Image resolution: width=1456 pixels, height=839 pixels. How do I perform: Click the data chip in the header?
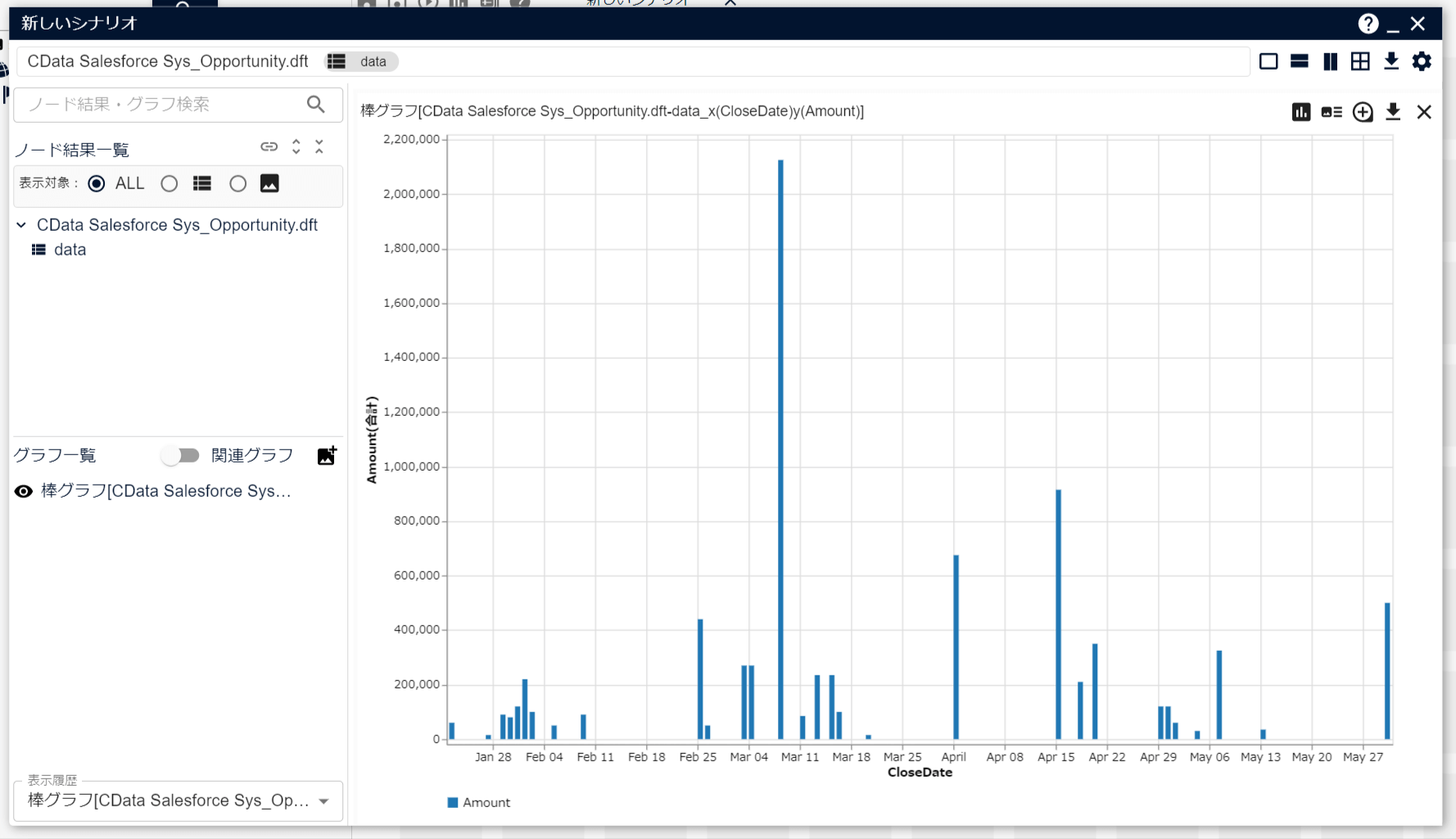362,61
